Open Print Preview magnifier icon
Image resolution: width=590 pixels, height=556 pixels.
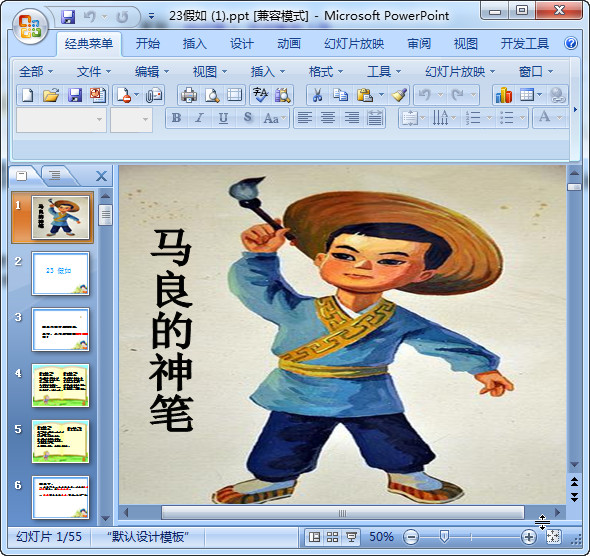(212, 95)
